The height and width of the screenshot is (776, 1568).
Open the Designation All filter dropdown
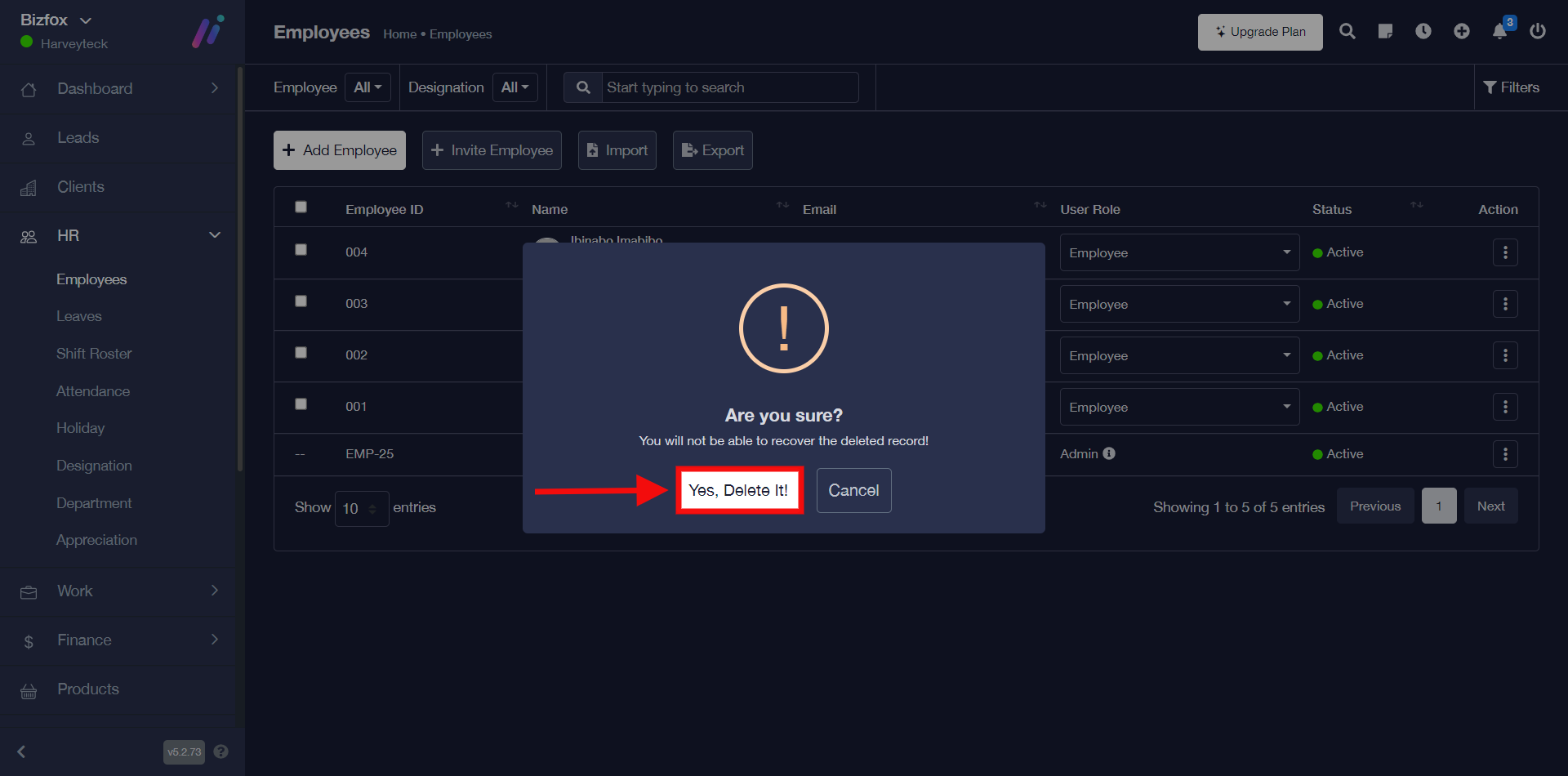coord(514,87)
